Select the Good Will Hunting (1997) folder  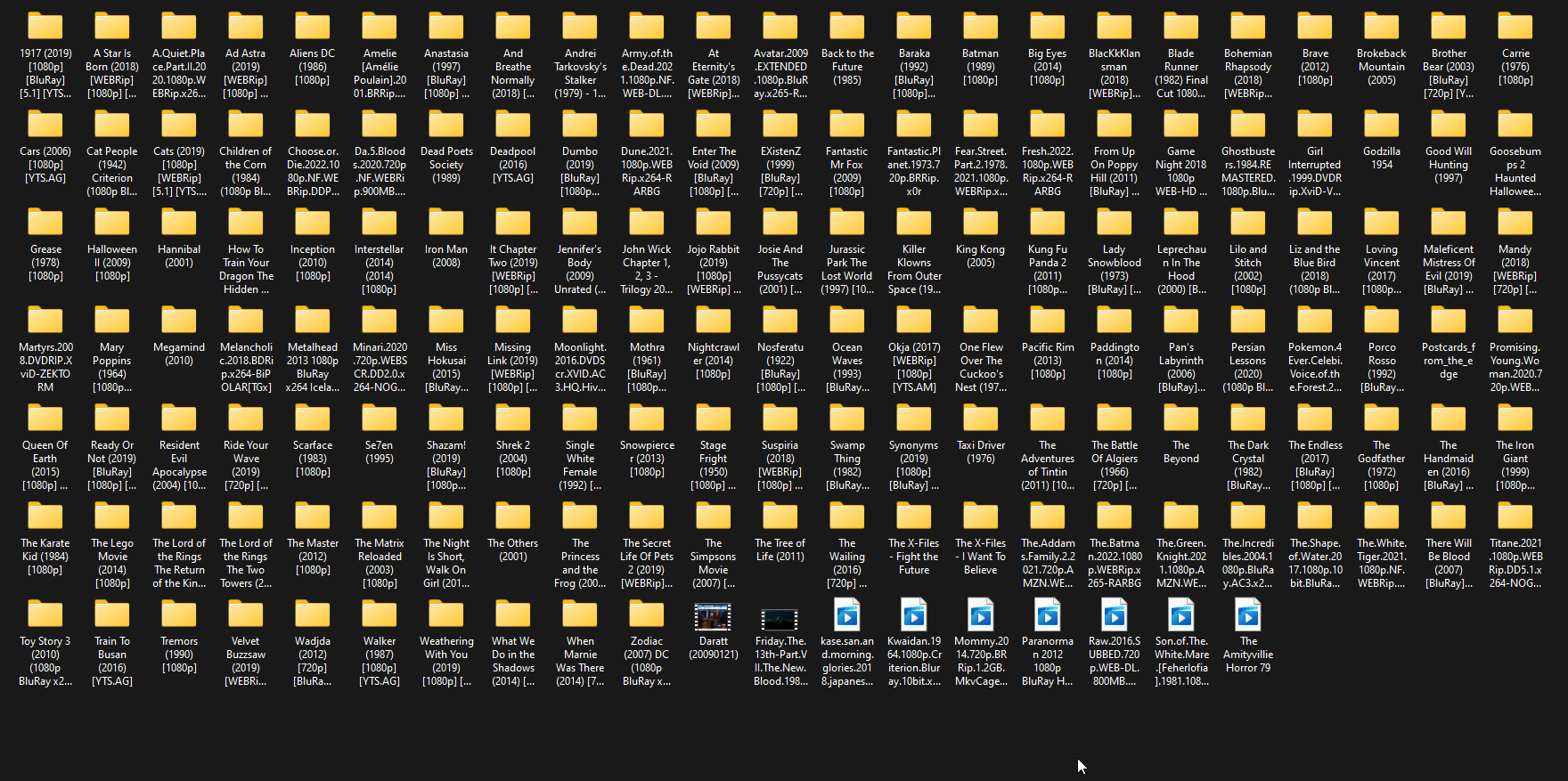[x=1449, y=125]
